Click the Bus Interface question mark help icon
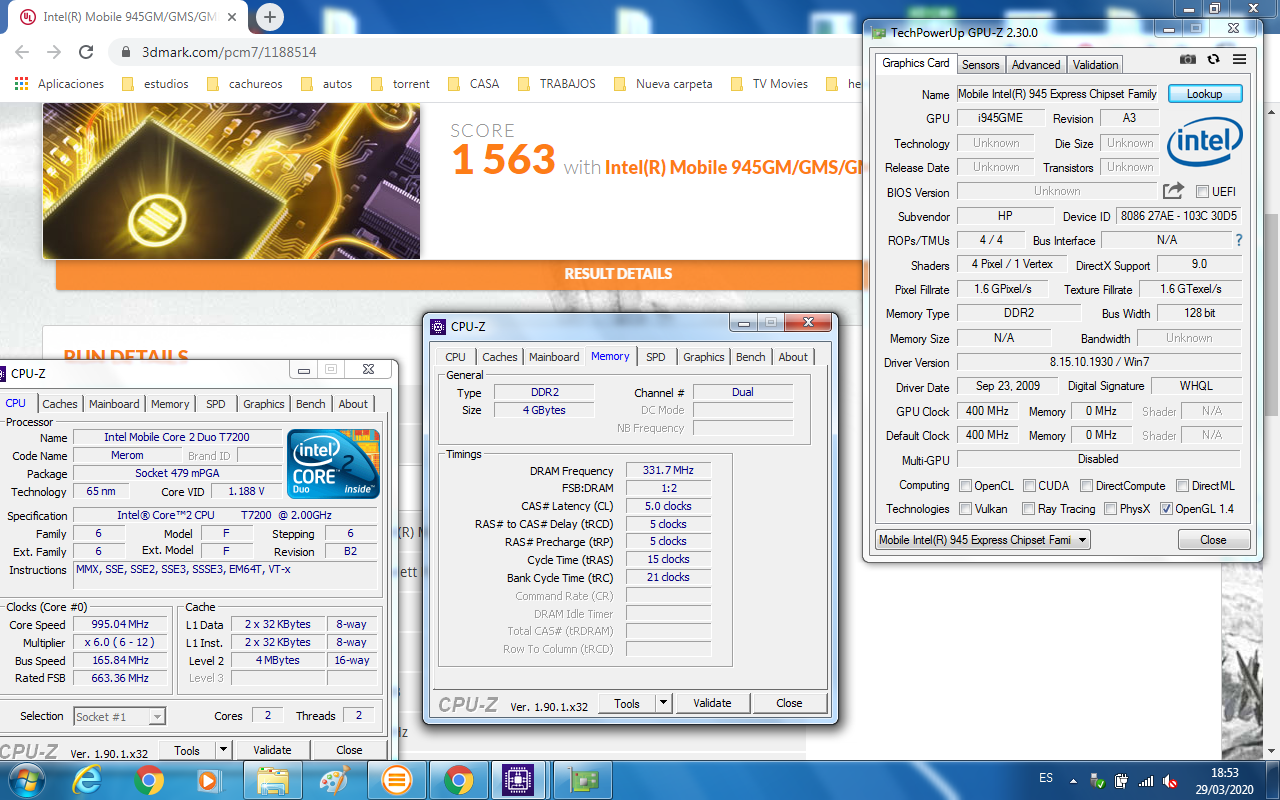Viewport: 1280px width, 800px height. 1239,240
